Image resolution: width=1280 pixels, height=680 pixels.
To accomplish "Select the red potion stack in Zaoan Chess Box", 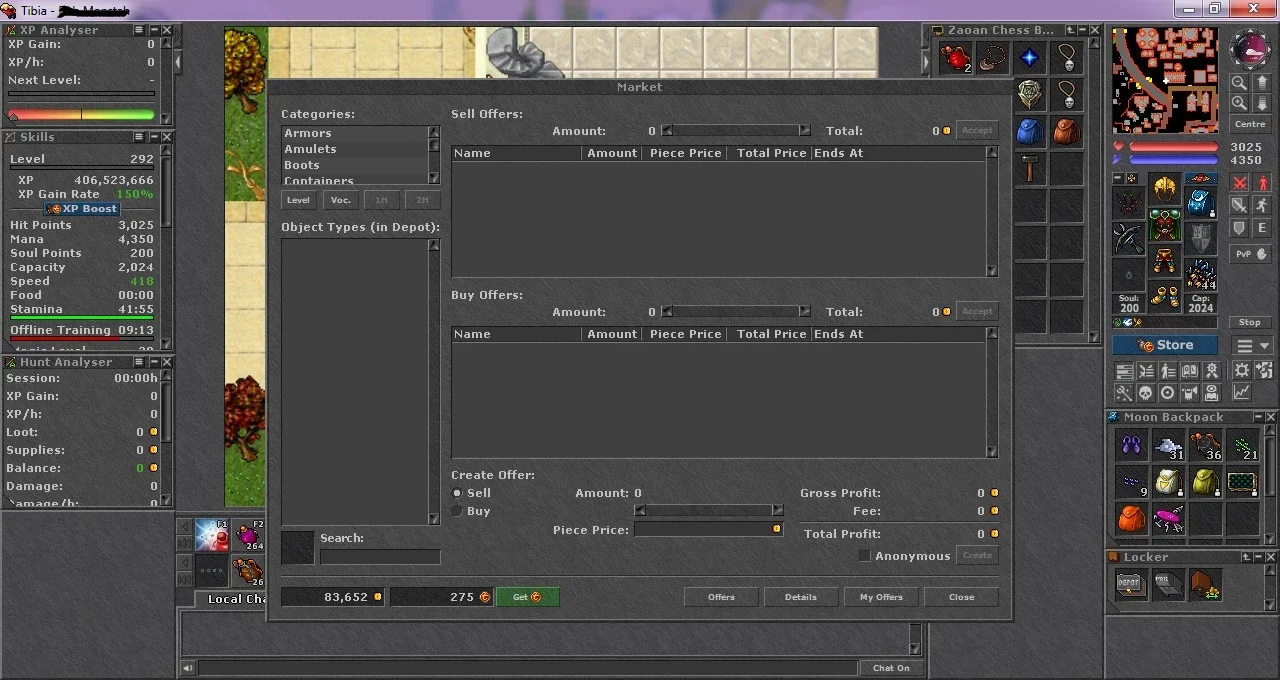I will [957, 58].
